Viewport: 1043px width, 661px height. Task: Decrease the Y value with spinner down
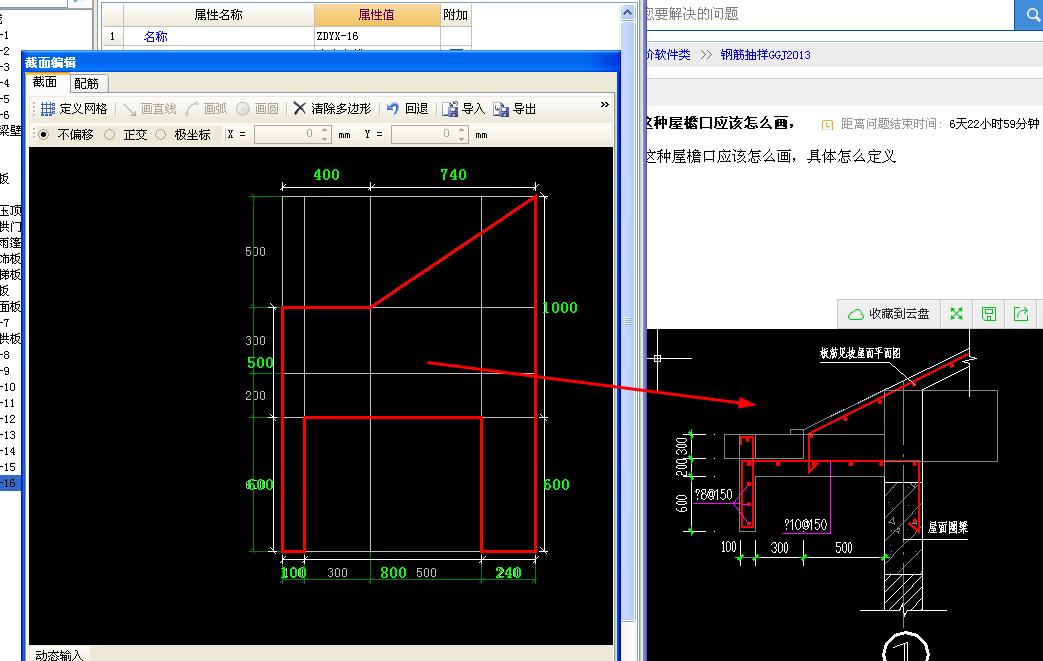pos(462,139)
